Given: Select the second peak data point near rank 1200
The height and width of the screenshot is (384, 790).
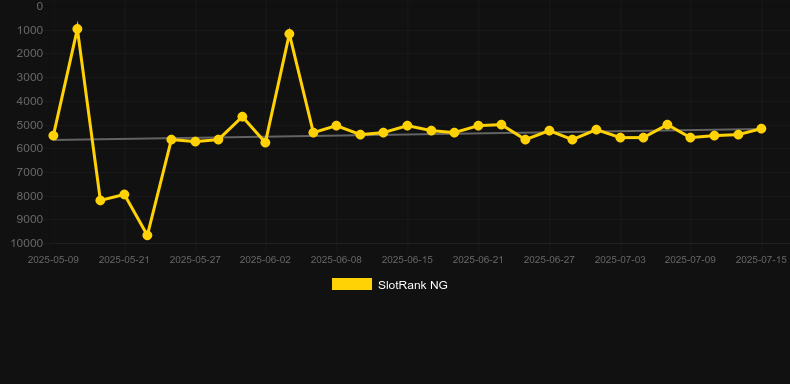Looking at the screenshot, I should tap(289, 34).
